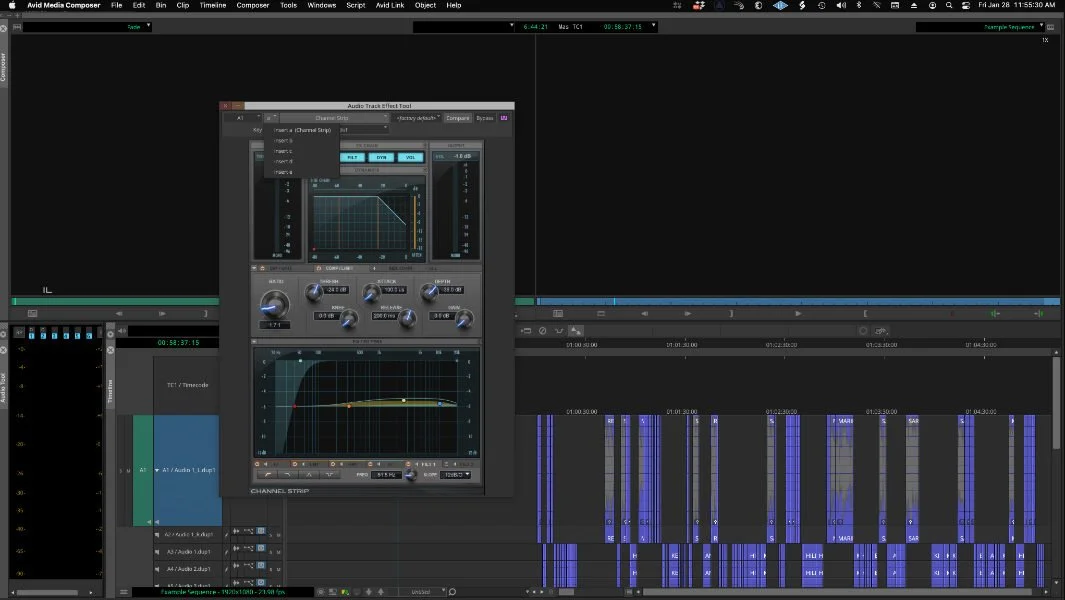The width and height of the screenshot is (1065, 600).
Task: Toggle the FILT 1 band power button
Action: click(408, 464)
